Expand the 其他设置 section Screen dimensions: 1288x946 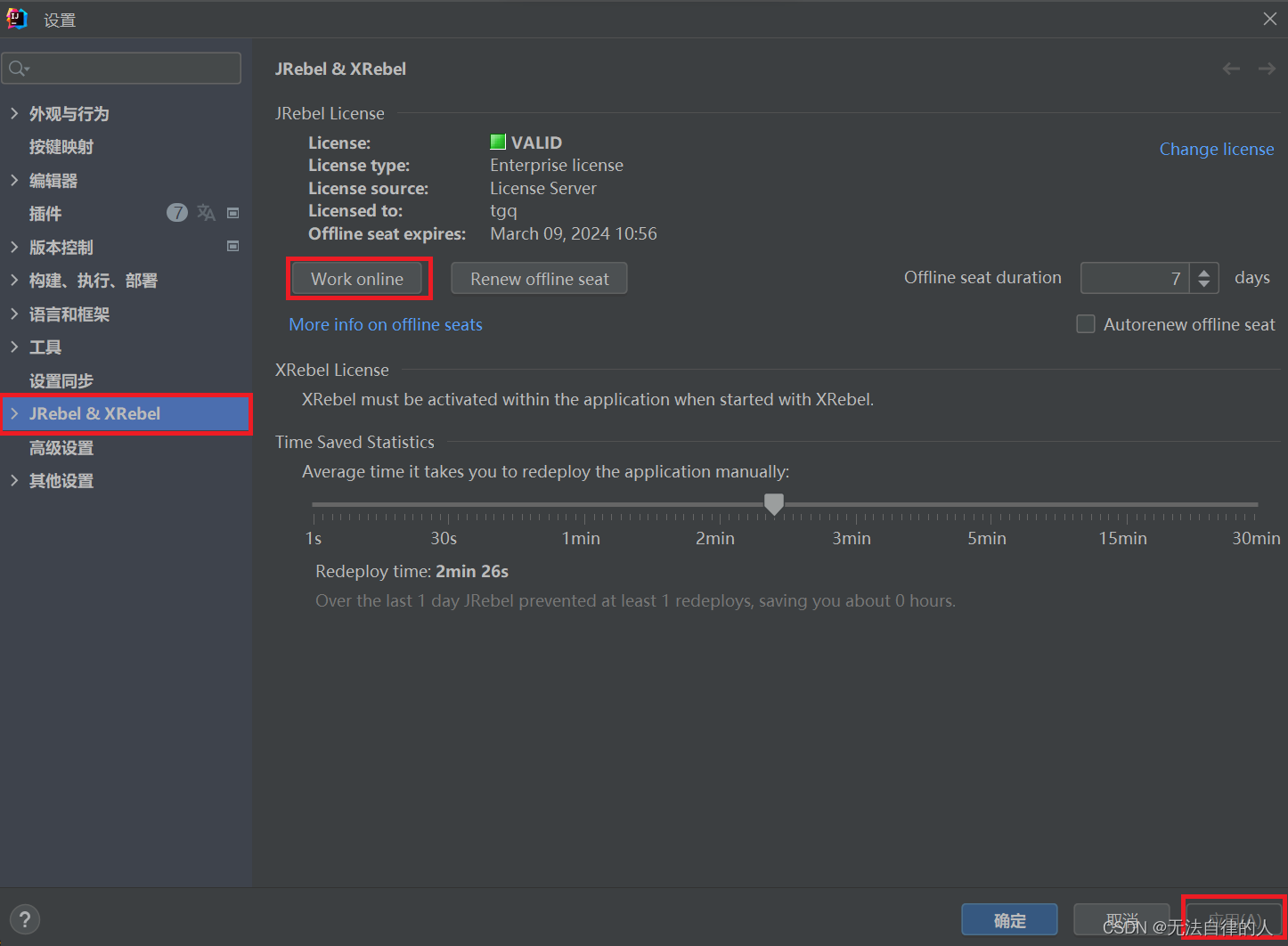(14, 480)
